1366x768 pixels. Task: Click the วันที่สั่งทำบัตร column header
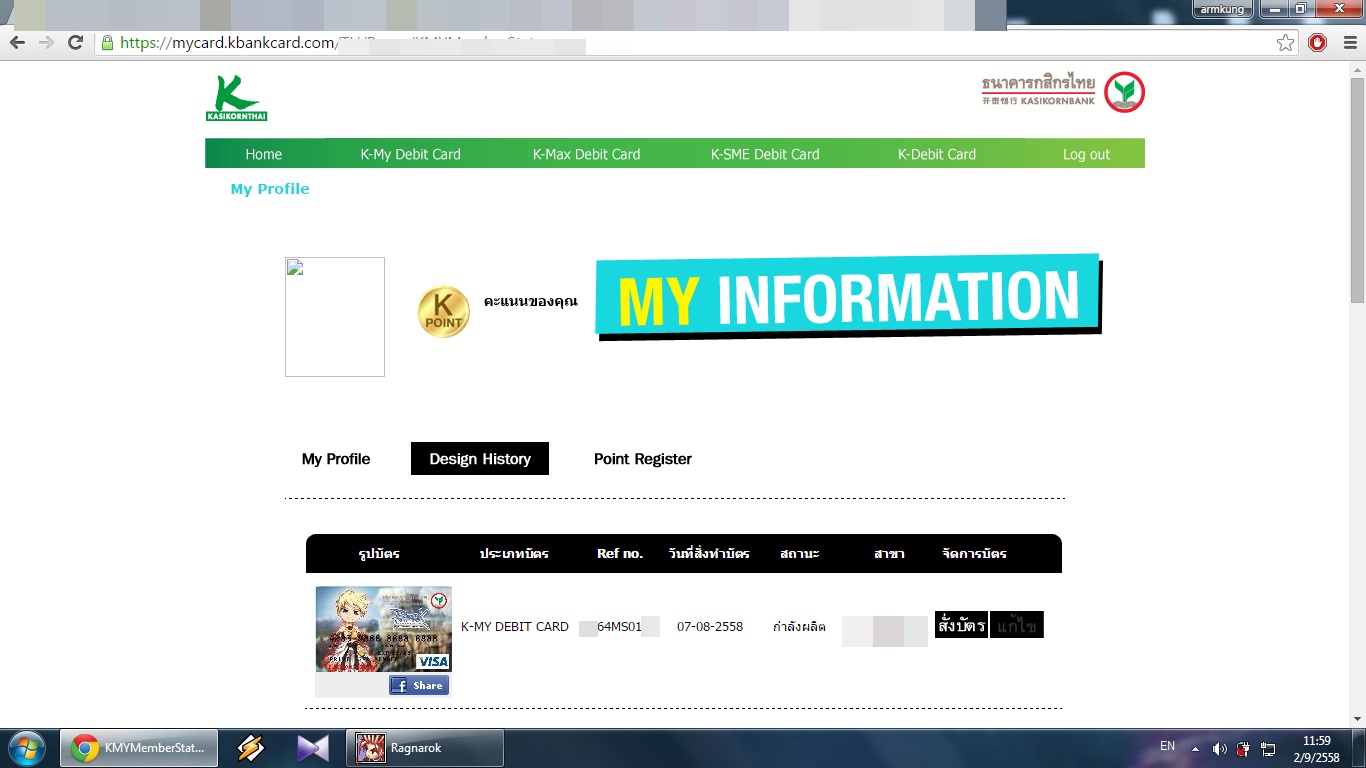(x=709, y=553)
